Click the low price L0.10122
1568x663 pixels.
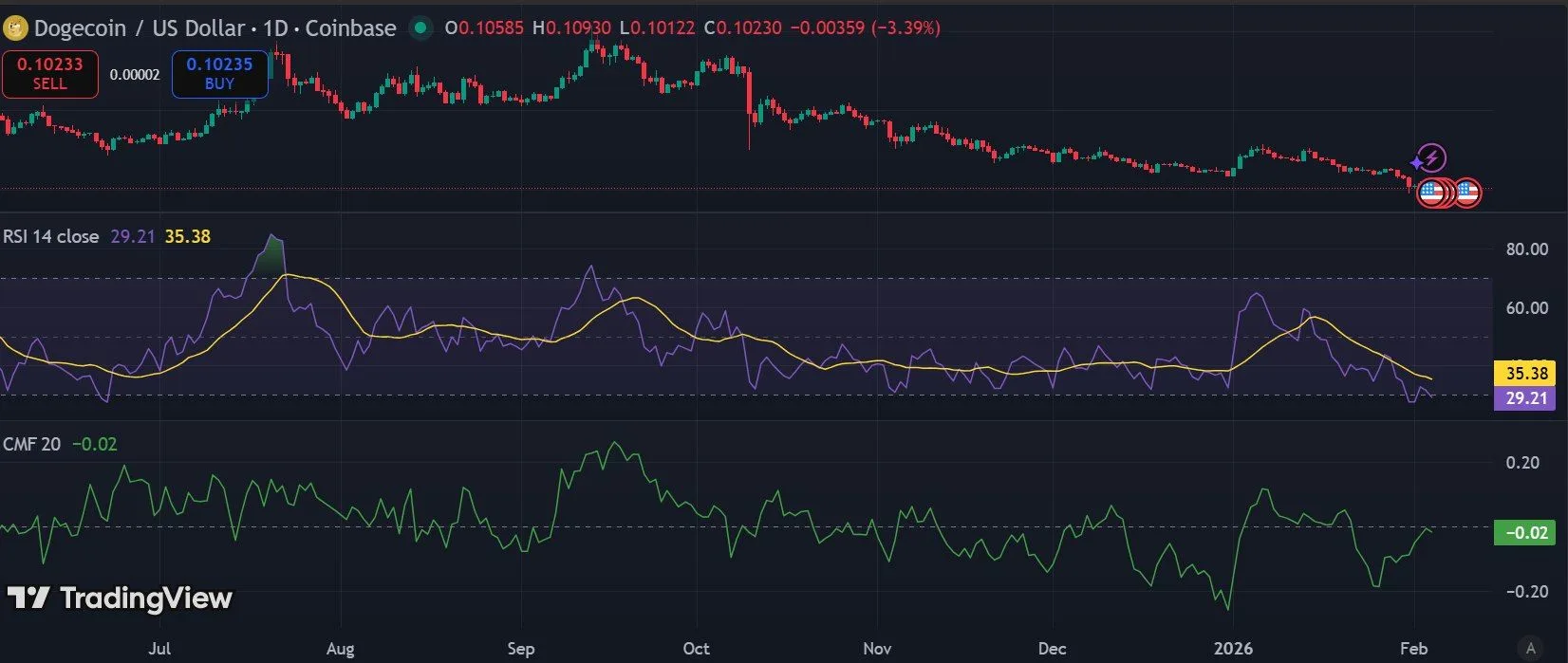(x=658, y=28)
